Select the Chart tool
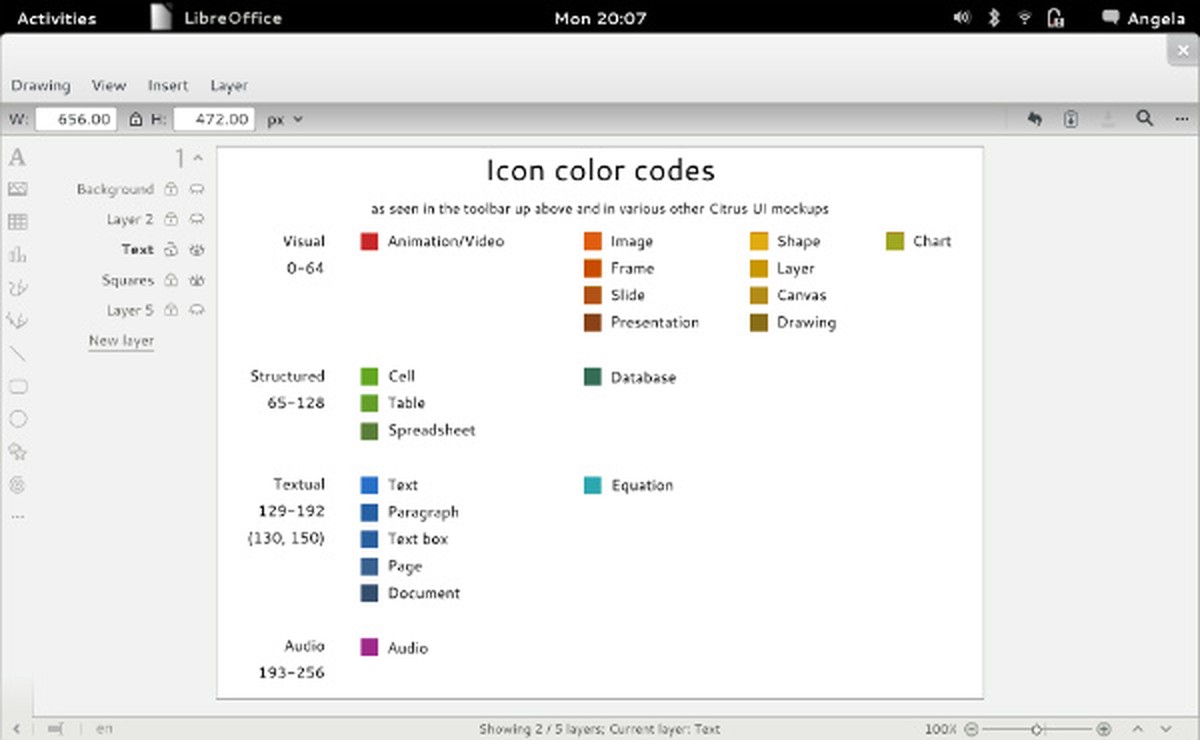 coord(17,253)
